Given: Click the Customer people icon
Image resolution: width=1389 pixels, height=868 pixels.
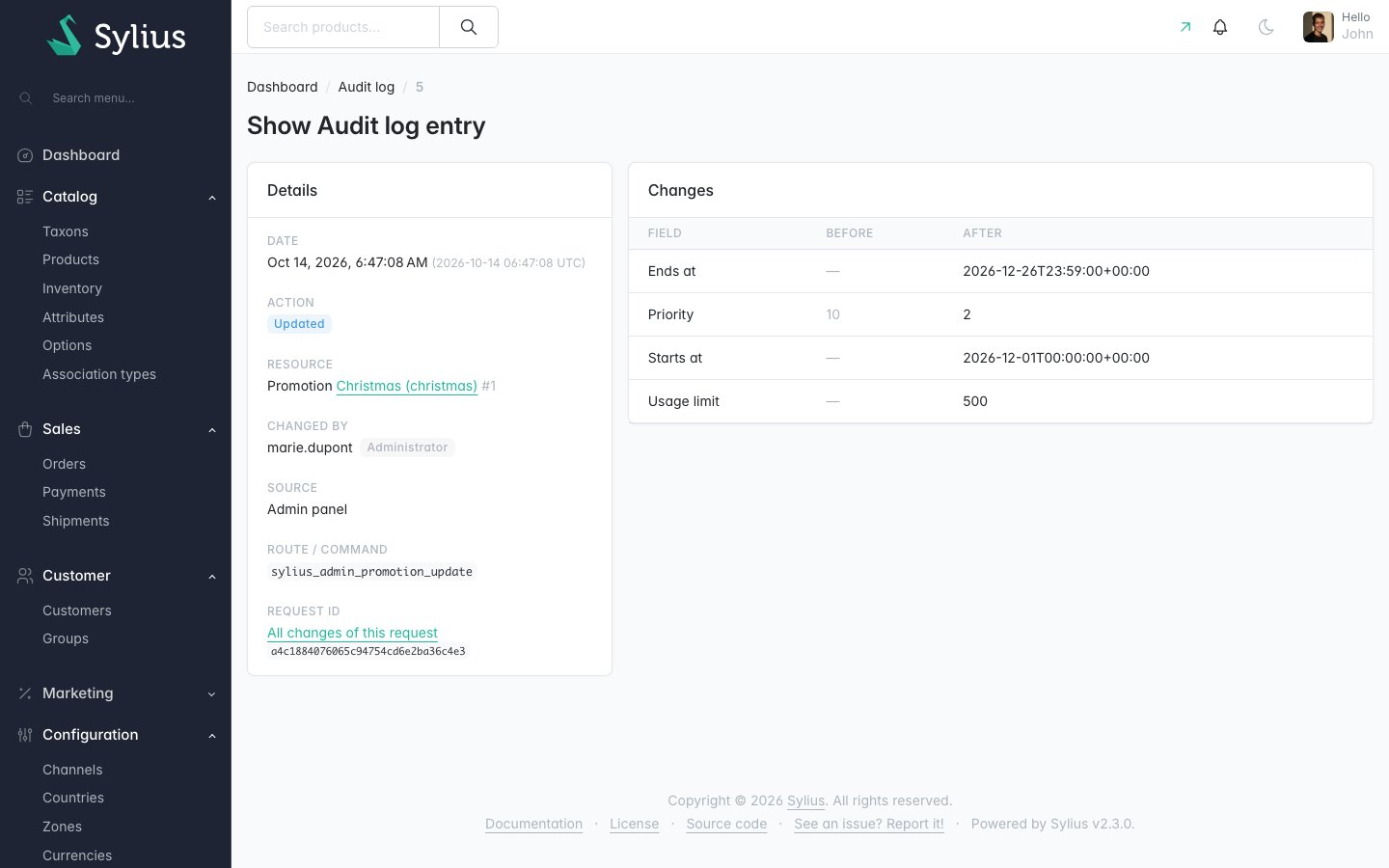Looking at the screenshot, I should (x=25, y=576).
